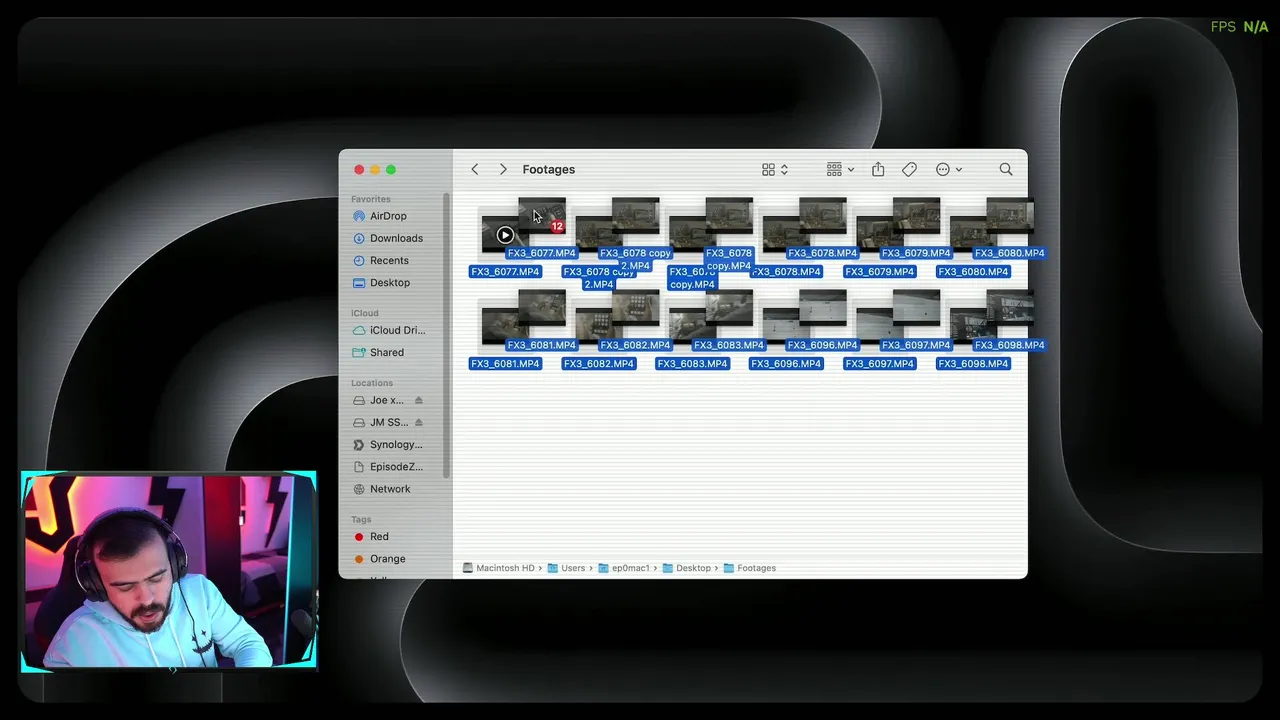This screenshot has width=1280, height=720.
Task: Click the iCloud section header
Action: pos(365,313)
